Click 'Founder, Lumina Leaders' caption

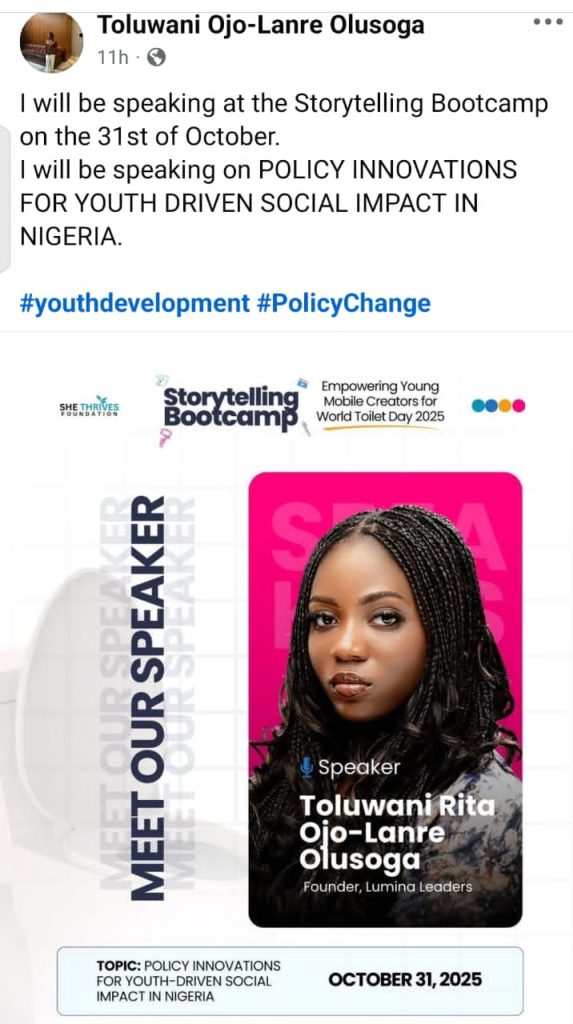point(387,887)
